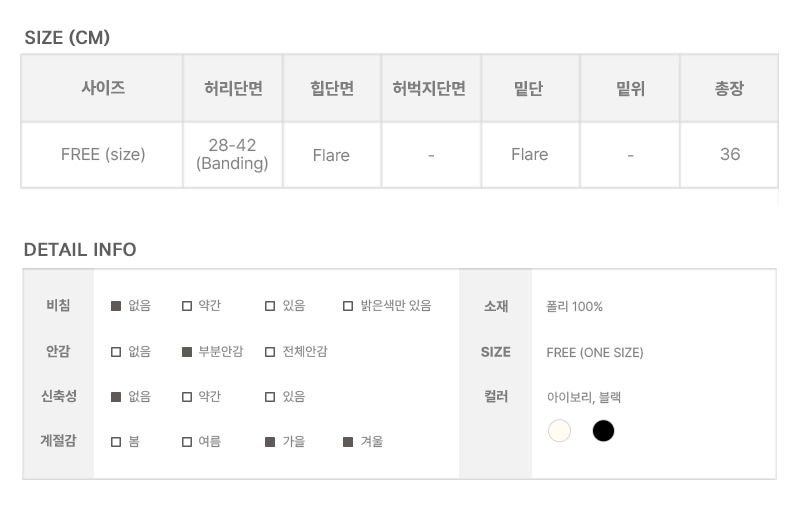Viewport: 800px width, 528px height.
Task: Toggle the 겨울 season checkbox
Action: click(348, 442)
